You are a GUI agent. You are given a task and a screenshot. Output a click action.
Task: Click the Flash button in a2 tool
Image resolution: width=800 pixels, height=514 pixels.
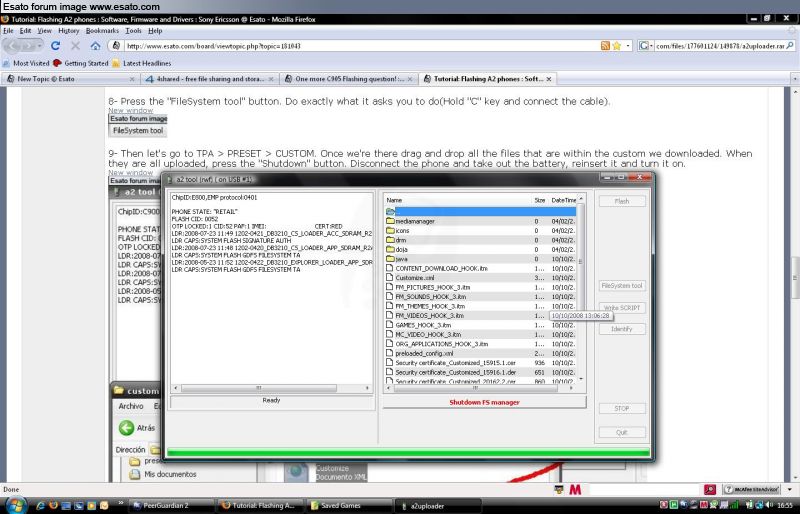click(x=621, y=201)
